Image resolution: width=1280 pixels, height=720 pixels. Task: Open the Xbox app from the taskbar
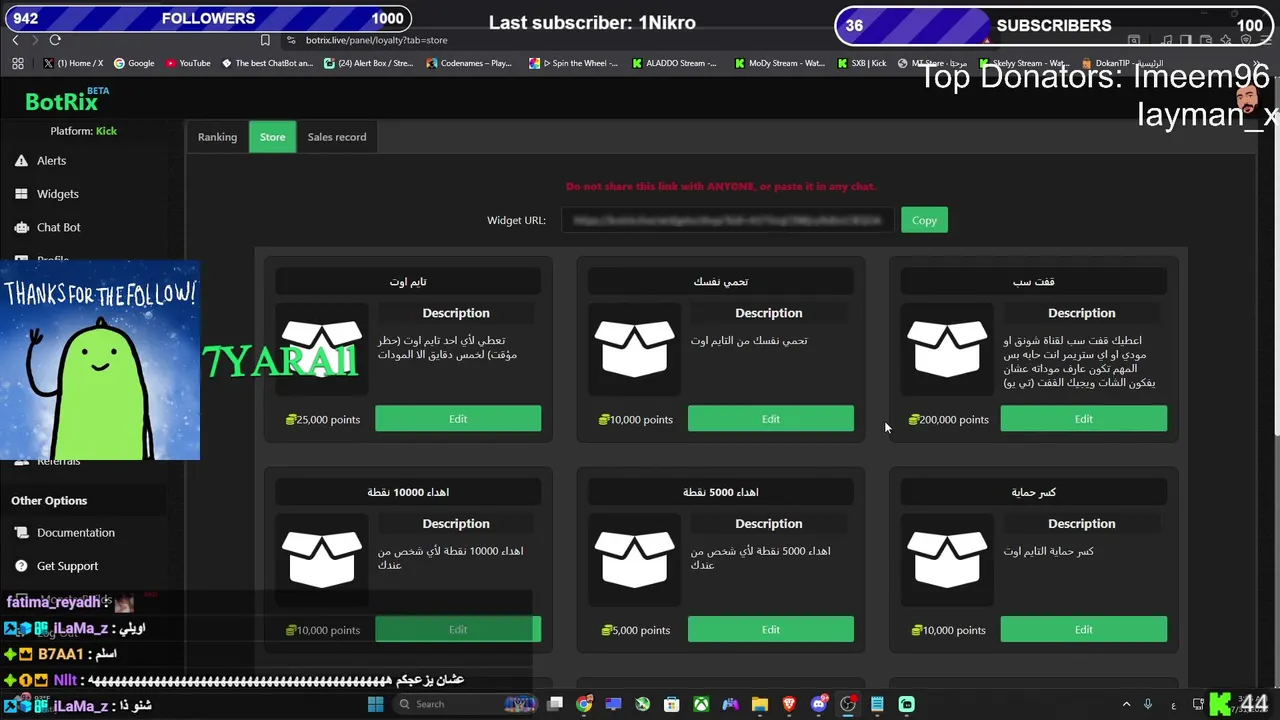(x=702, y=704)
